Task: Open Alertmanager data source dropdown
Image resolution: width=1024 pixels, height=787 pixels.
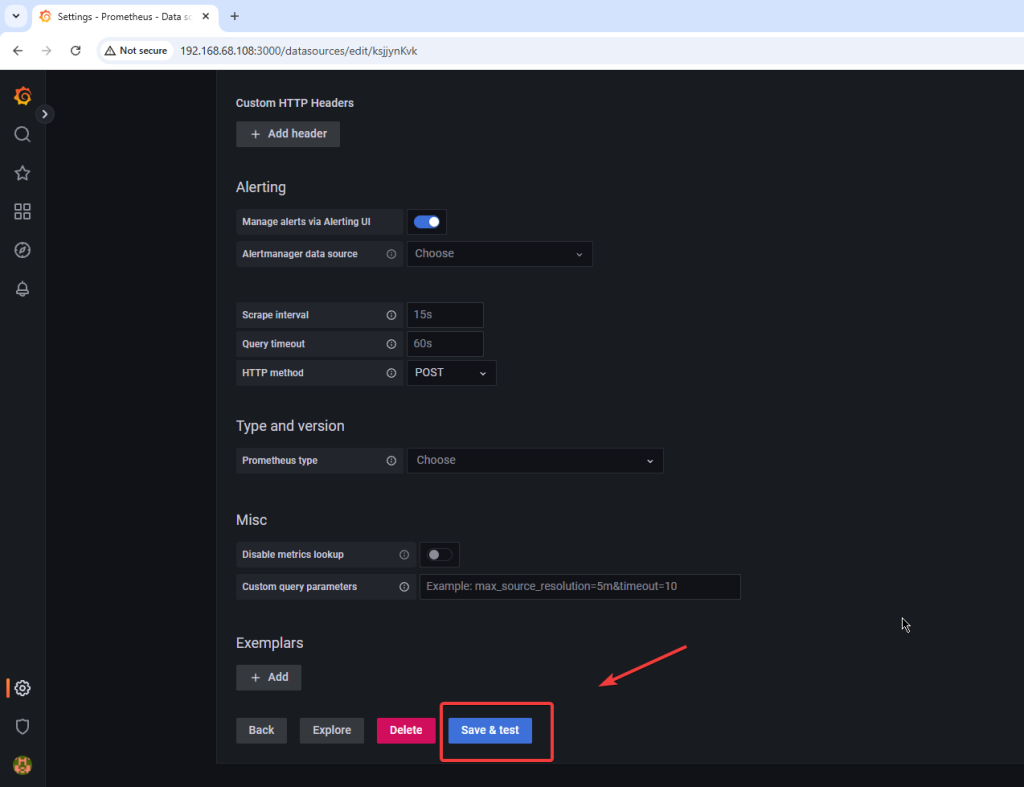Action: (499, 254)
